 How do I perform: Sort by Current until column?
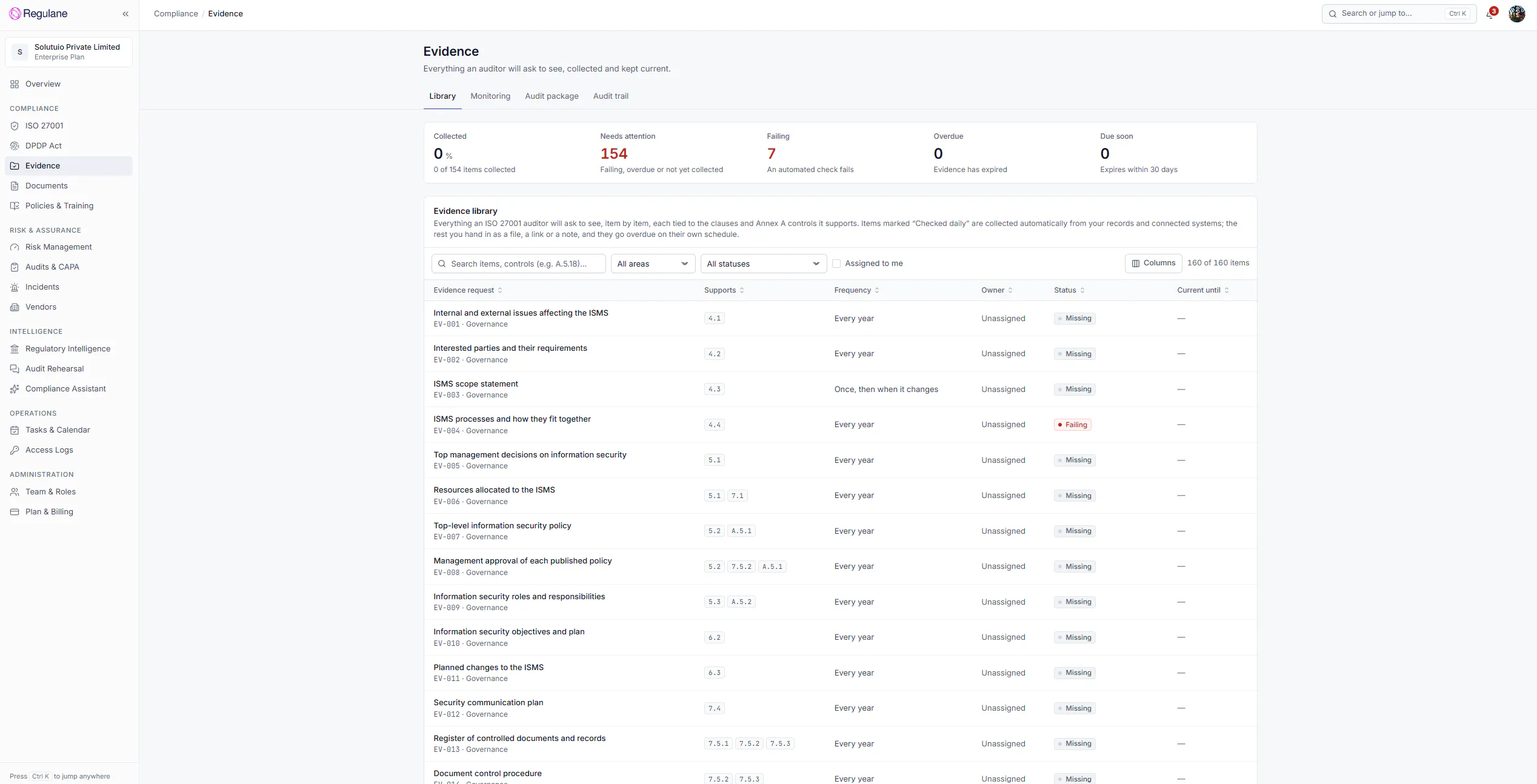point(1203,290)
